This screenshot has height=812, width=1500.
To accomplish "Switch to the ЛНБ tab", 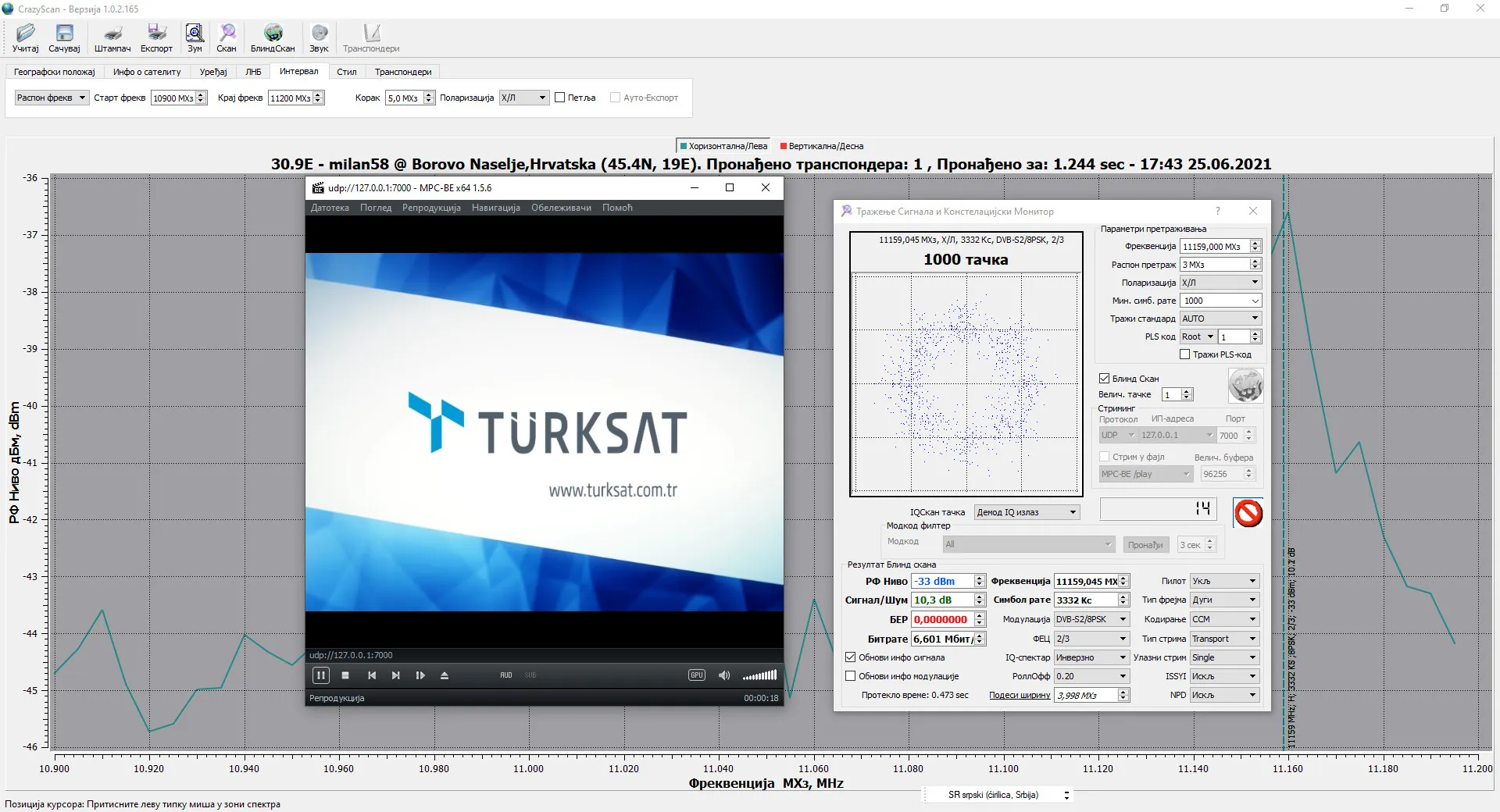I will (x=253, y=72).
